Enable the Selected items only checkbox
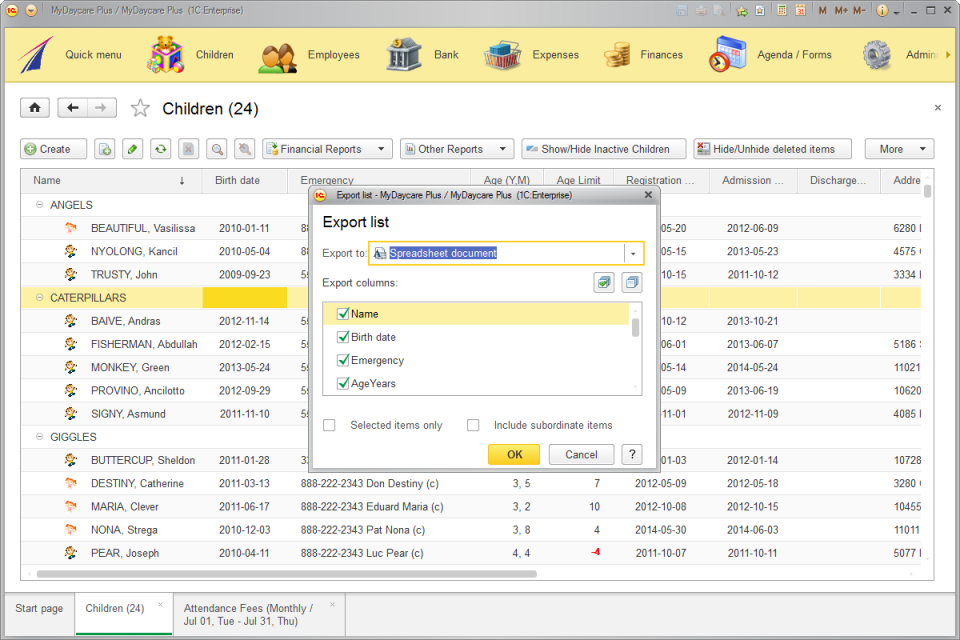 tap(329, 425)
